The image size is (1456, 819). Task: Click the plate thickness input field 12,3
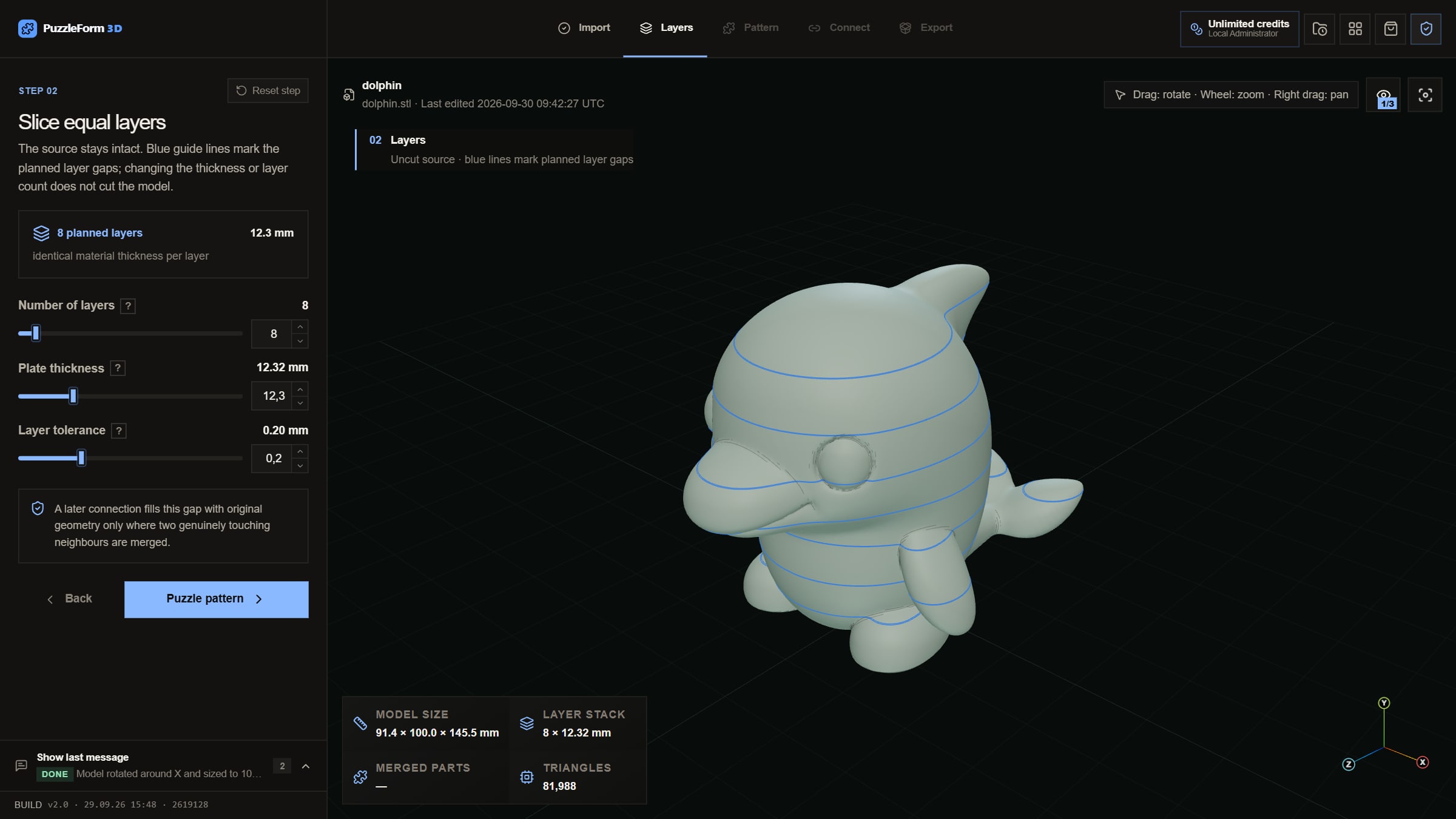tap(272, 396)
